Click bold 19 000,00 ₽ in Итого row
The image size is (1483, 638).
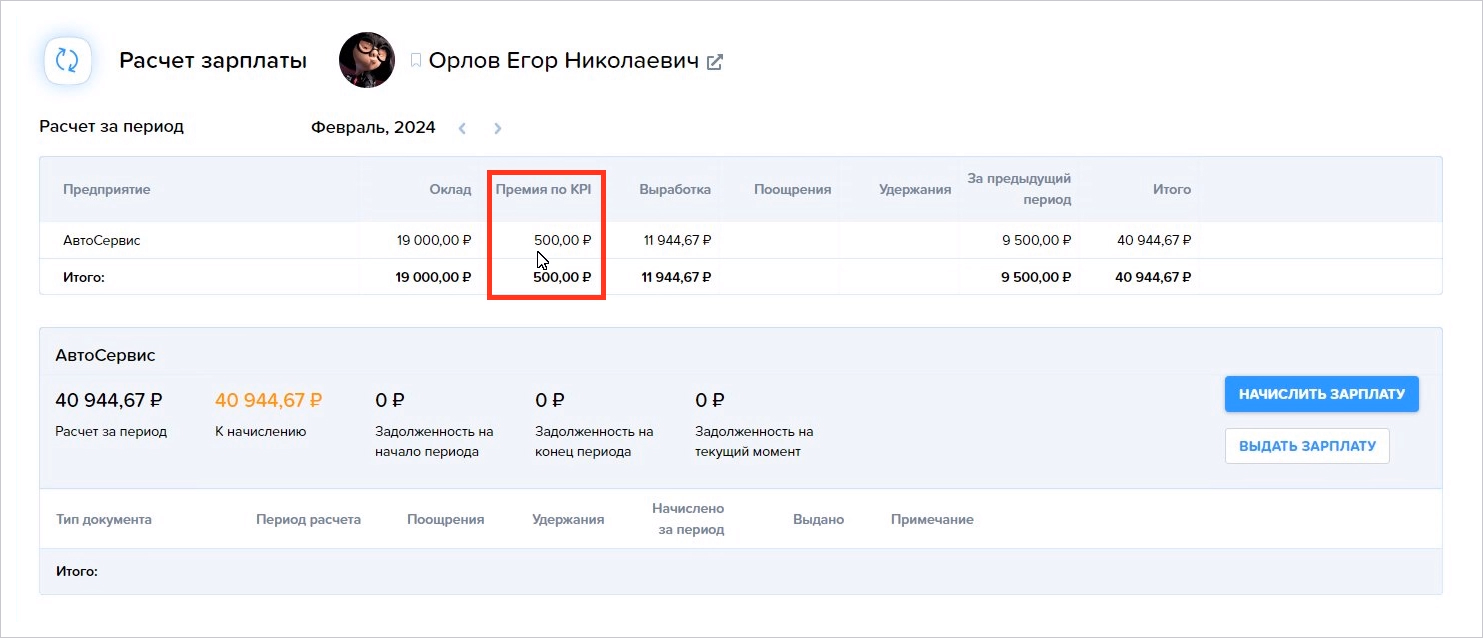tap(434, 277)
